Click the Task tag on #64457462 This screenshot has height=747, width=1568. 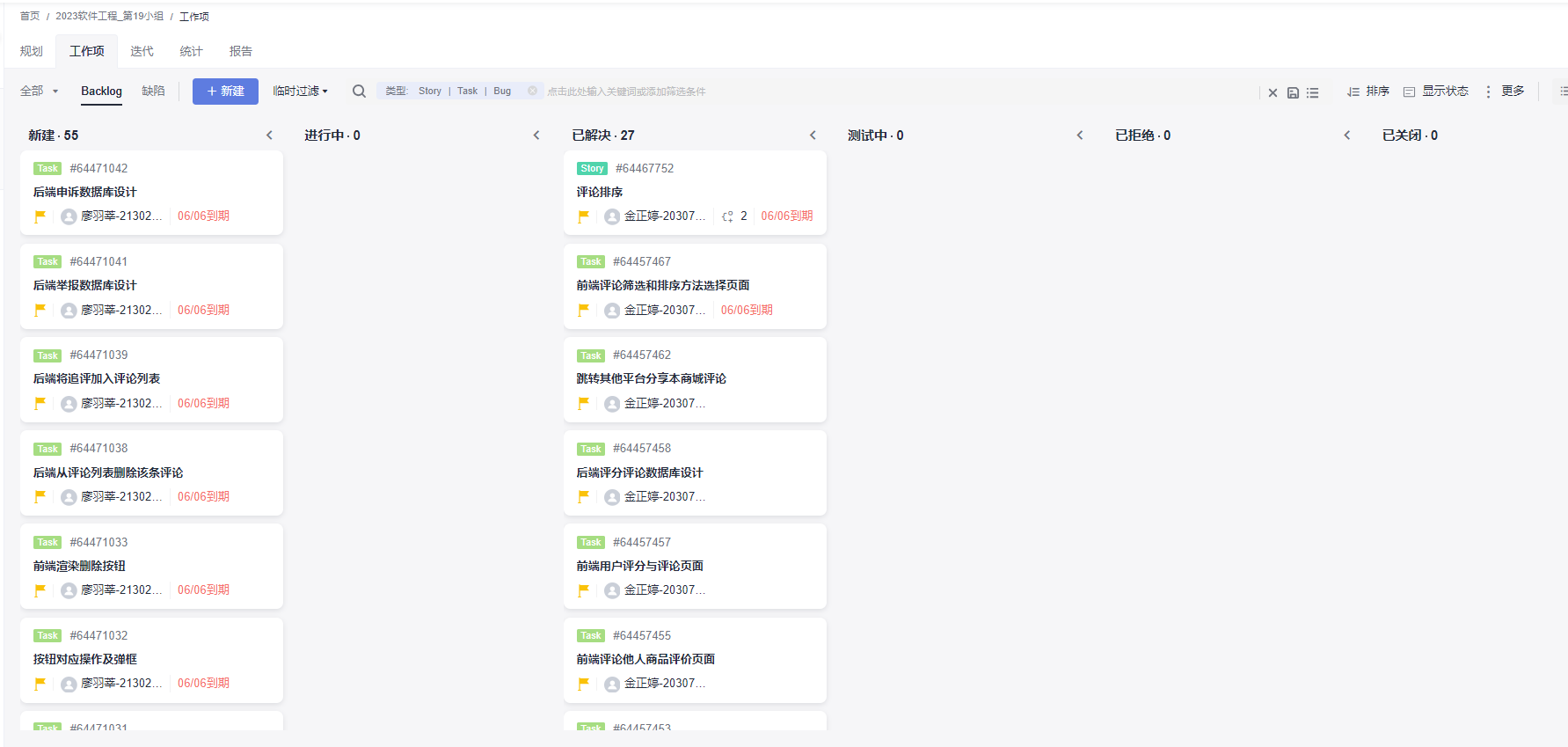(x=591, y=355)
